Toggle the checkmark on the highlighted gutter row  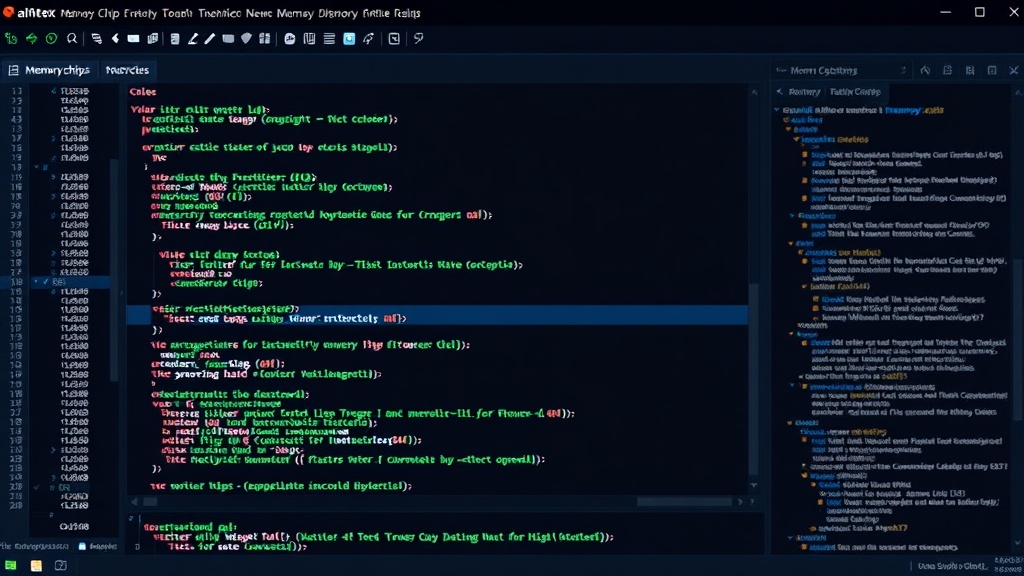[46, 281]
